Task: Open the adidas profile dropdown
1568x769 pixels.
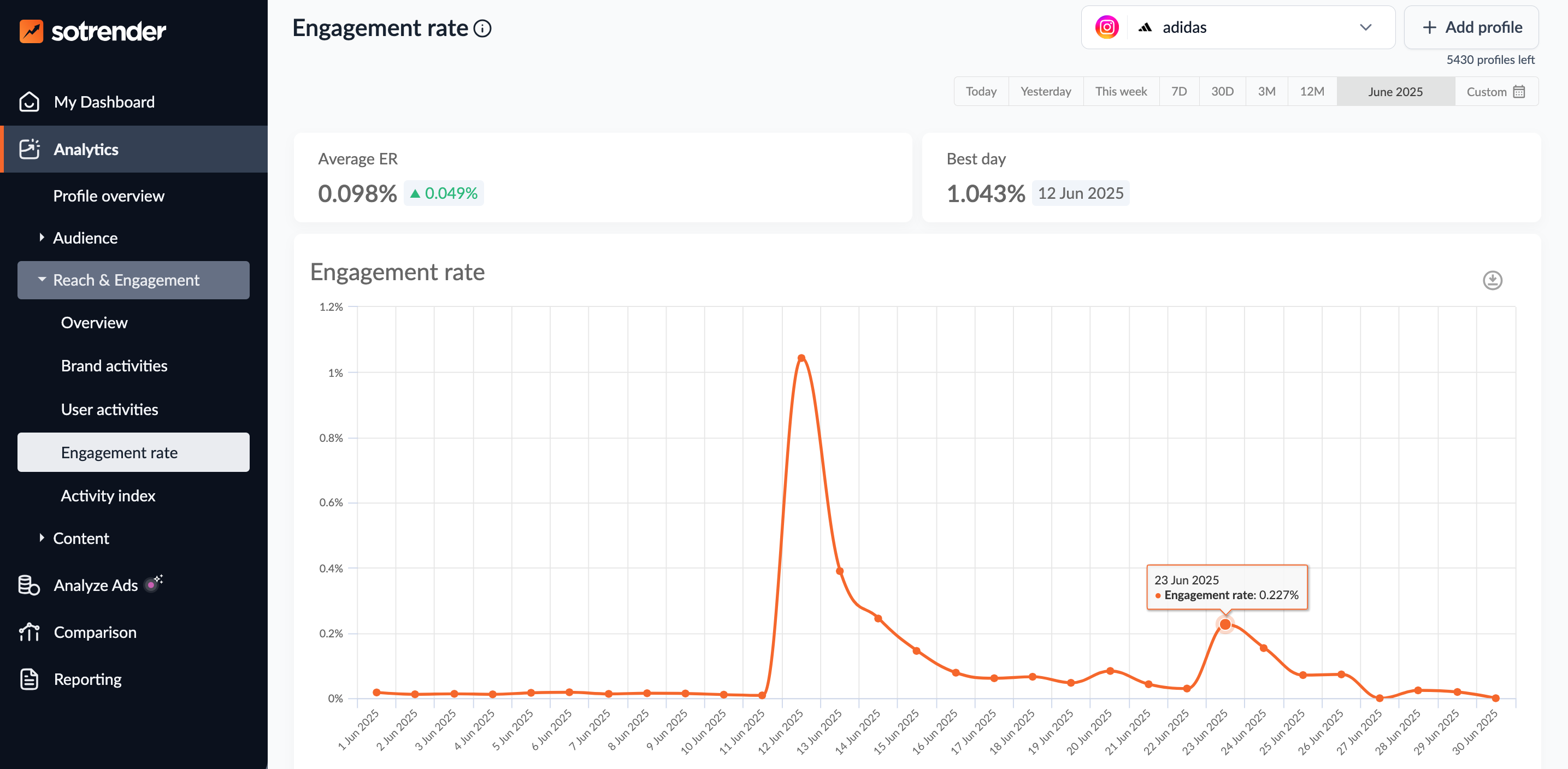Action: (x=1365, y=27)
